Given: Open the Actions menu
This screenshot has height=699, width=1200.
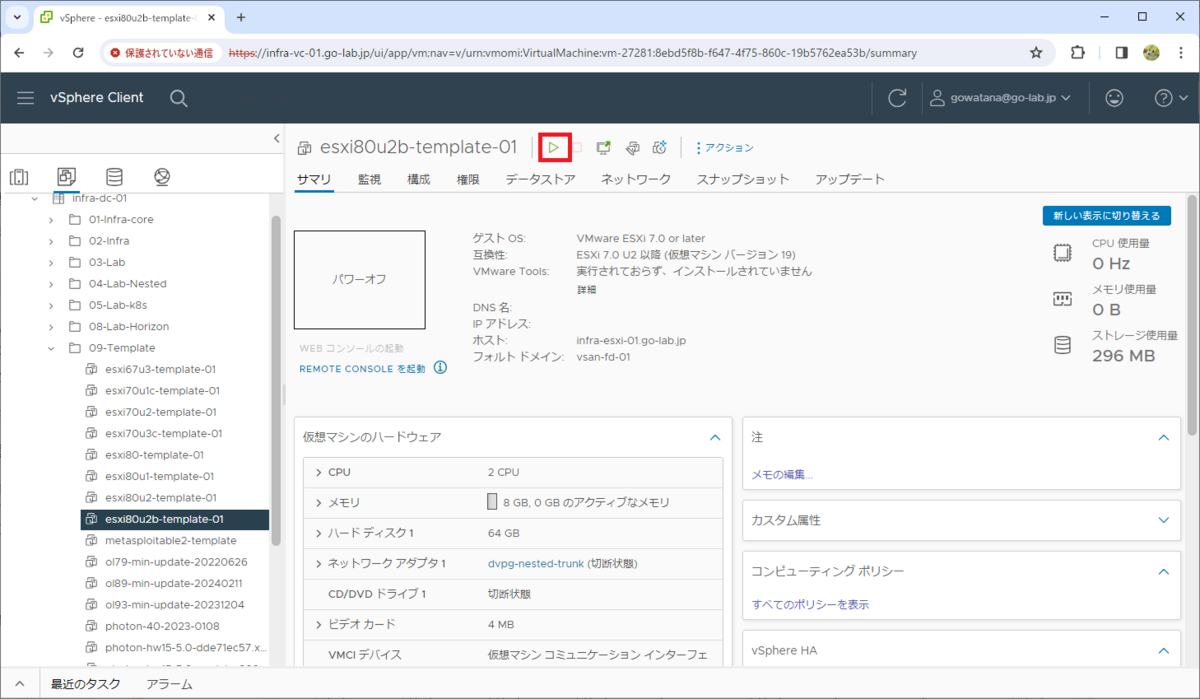Looking at the screenshot, I should (725, 148).
